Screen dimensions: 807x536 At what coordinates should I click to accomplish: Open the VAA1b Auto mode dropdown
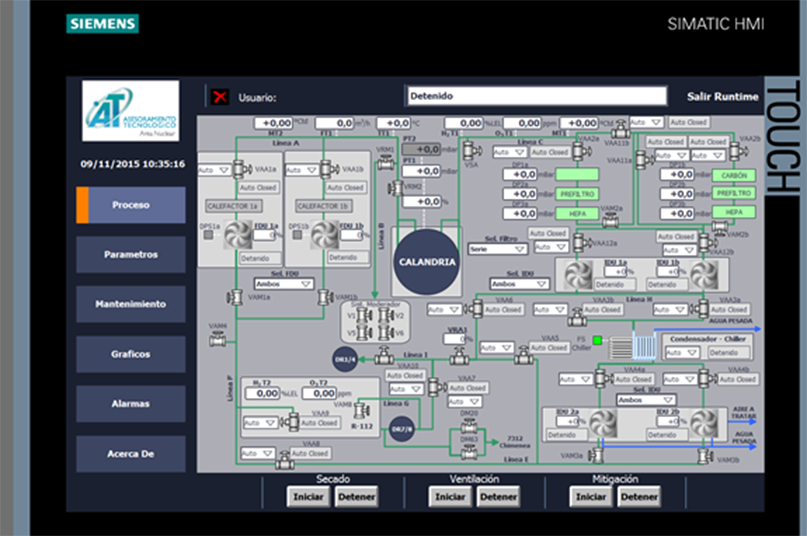coord(302,169)
